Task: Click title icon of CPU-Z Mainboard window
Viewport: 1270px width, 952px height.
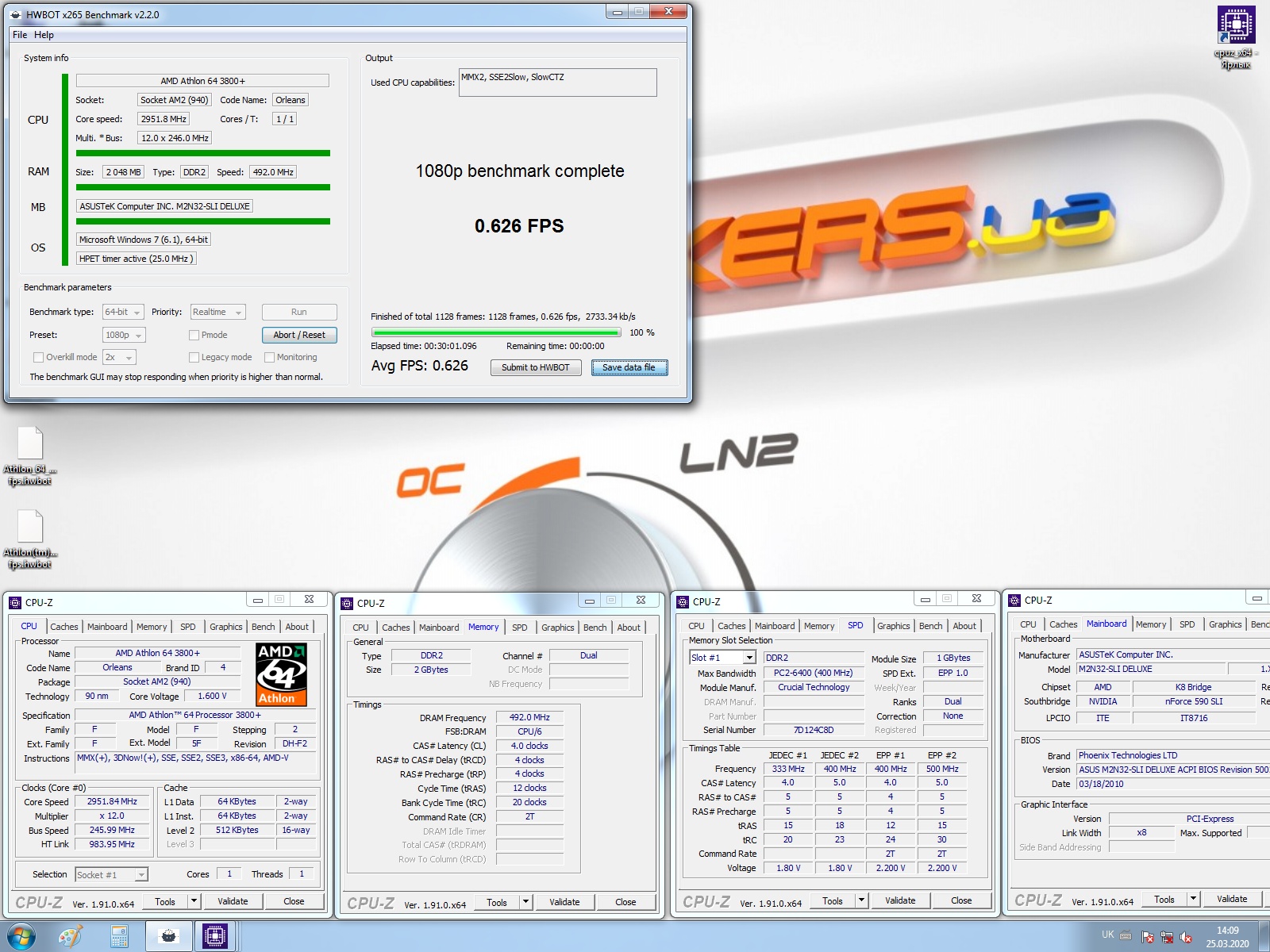Action: pyautogui.click(x=1014, y=600)
